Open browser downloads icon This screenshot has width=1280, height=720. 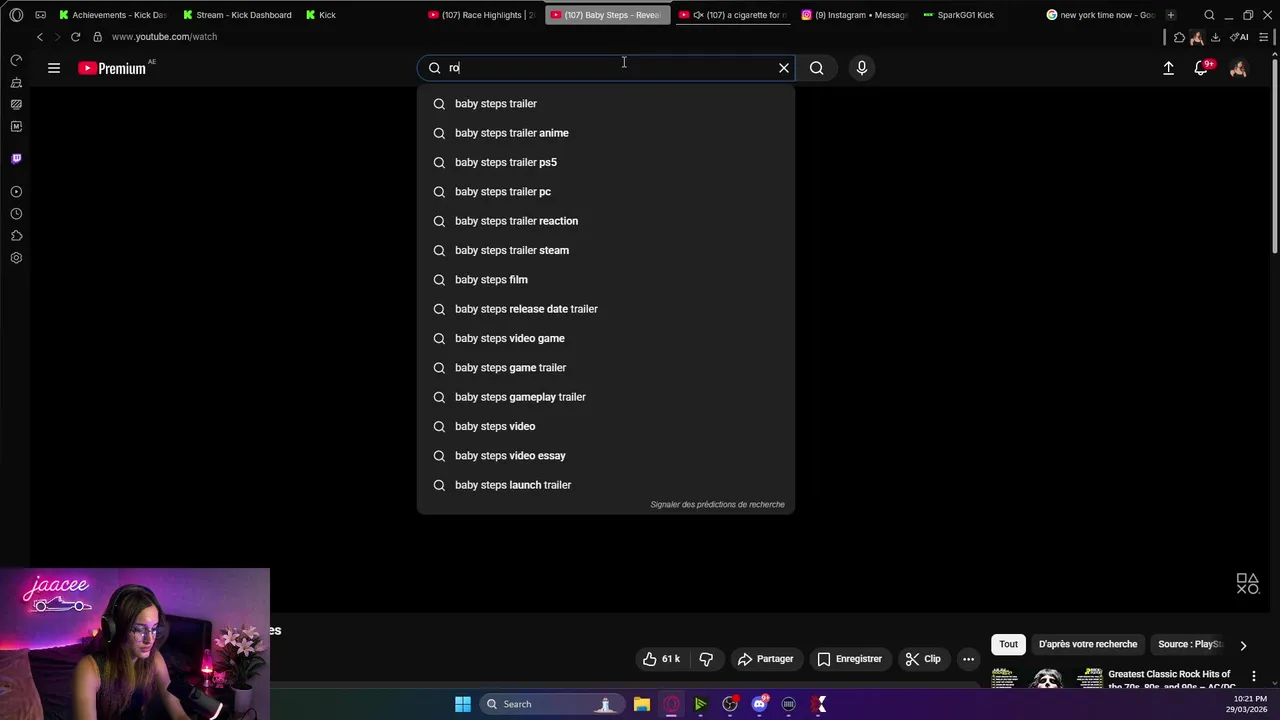(1215, 37)
